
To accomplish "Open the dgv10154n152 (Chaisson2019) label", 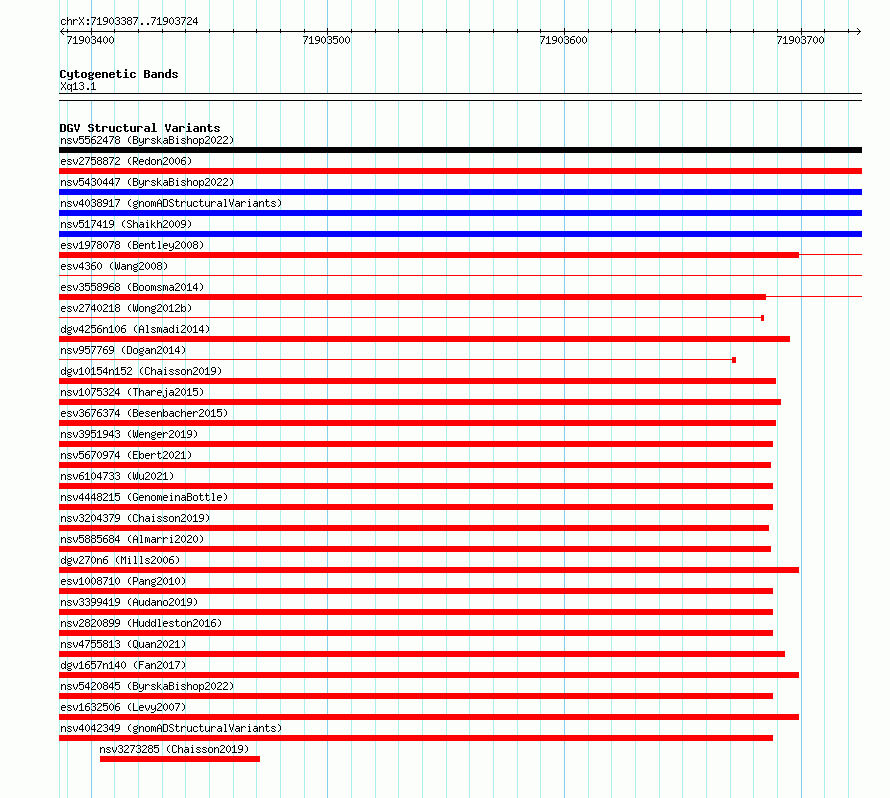I will point(141,371).
